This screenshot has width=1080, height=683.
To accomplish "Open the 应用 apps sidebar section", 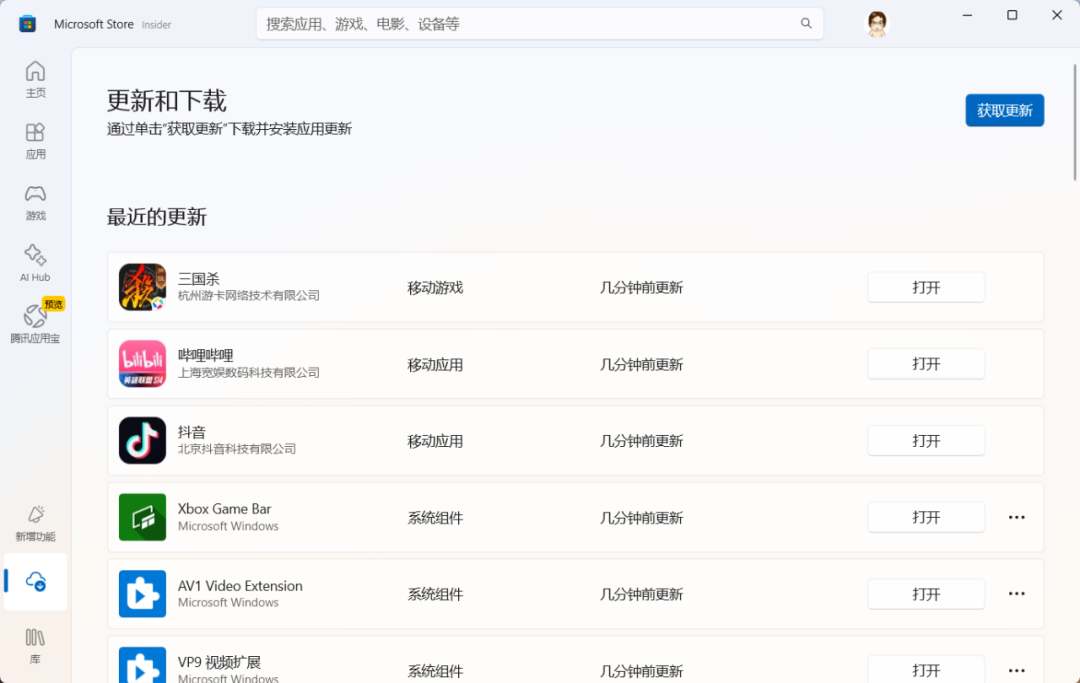I will 35,141.
